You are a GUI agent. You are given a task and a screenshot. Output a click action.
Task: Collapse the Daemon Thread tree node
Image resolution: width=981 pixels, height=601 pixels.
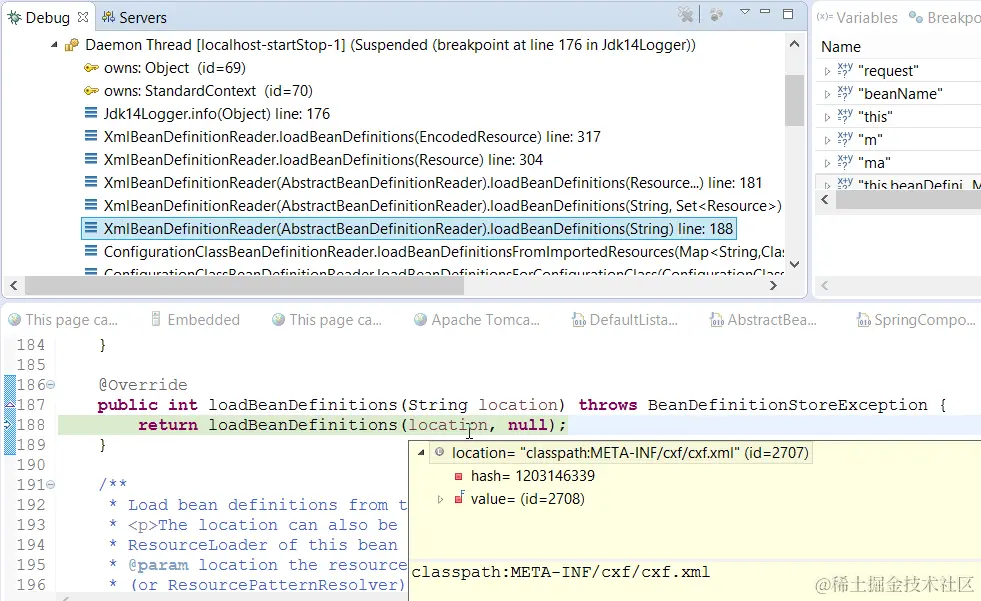click(x=54, y=45)
